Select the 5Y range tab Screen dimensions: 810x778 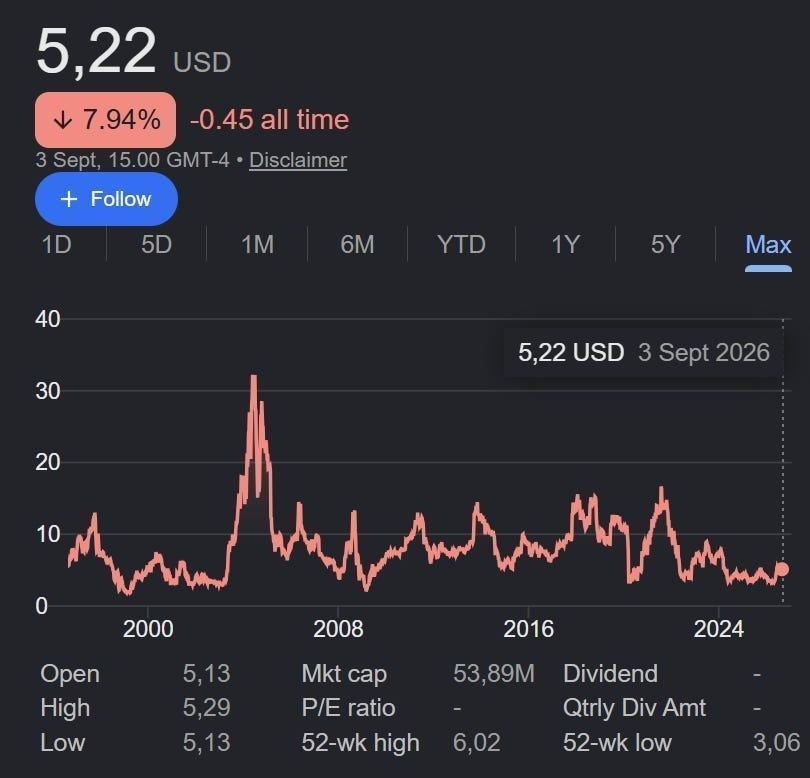click(665, 244)
